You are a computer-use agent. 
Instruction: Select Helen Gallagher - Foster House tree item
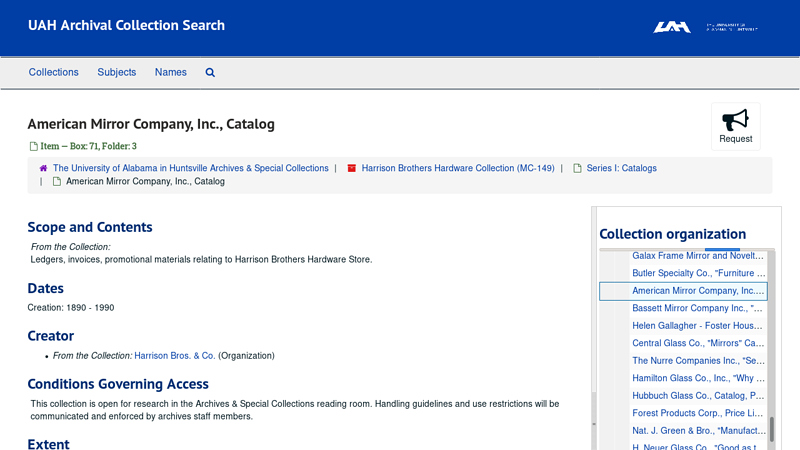(x=697, y=326)
